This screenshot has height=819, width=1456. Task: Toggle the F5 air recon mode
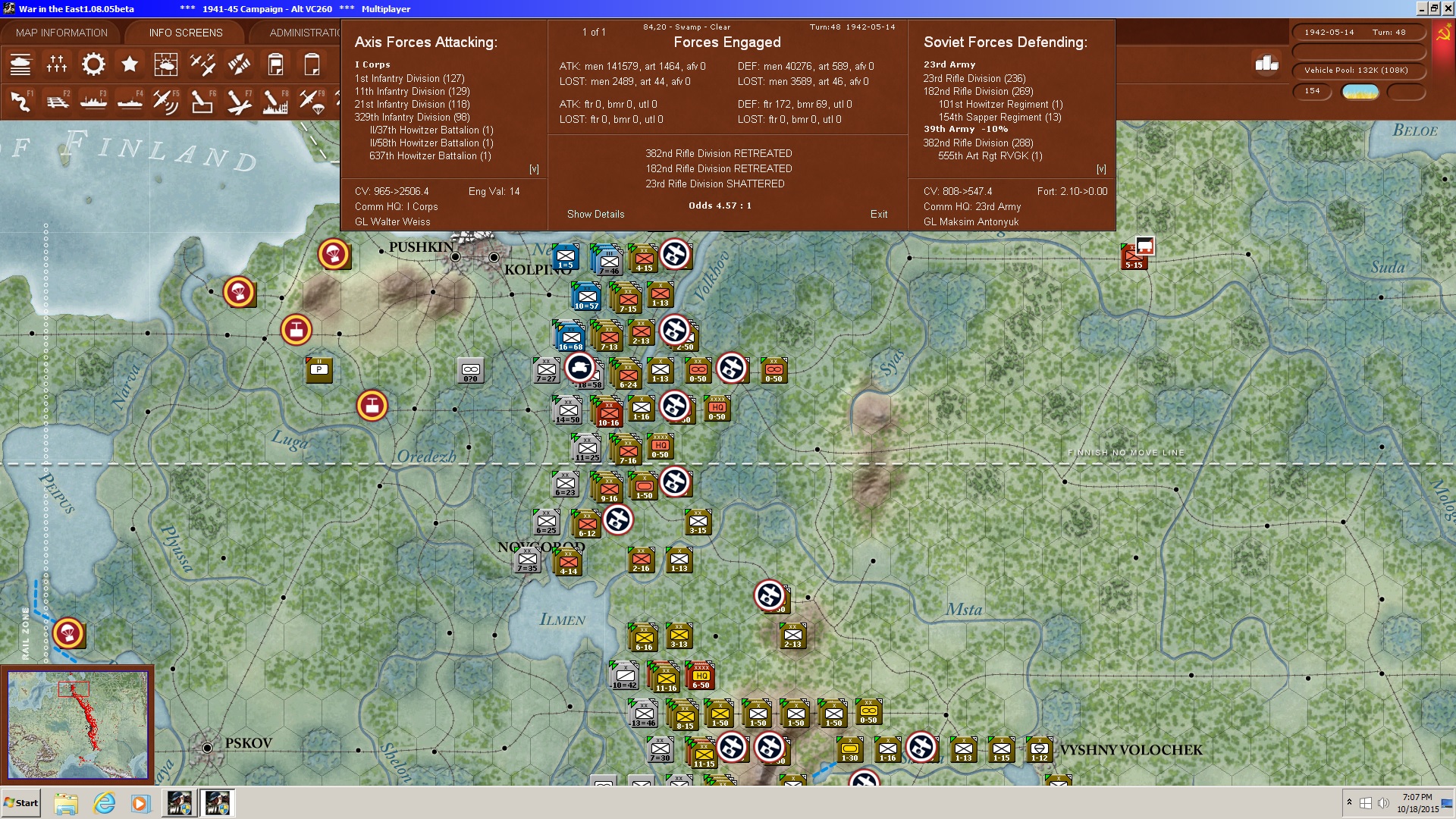(x=165, y=101)
